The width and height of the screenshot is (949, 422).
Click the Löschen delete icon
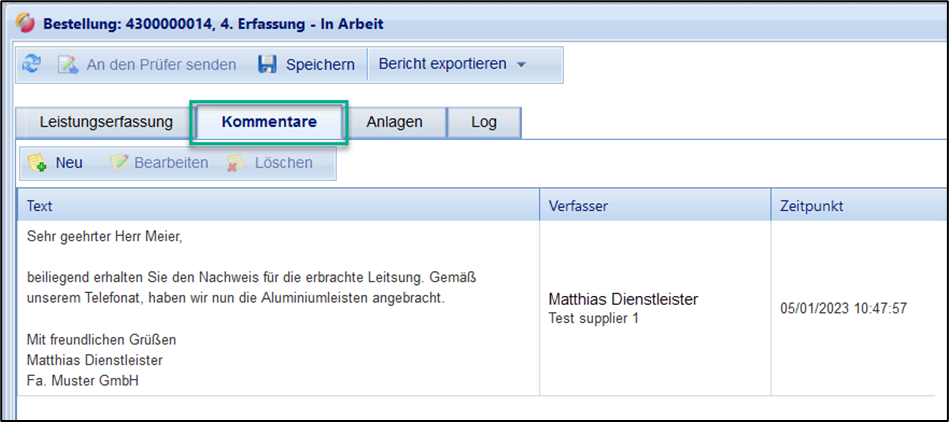[236, 162]
